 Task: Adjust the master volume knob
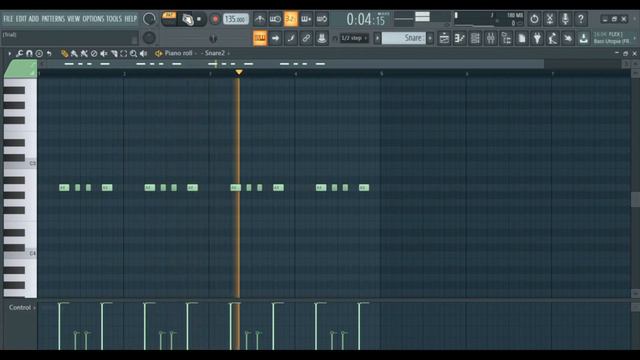click(x=149, y=19)
